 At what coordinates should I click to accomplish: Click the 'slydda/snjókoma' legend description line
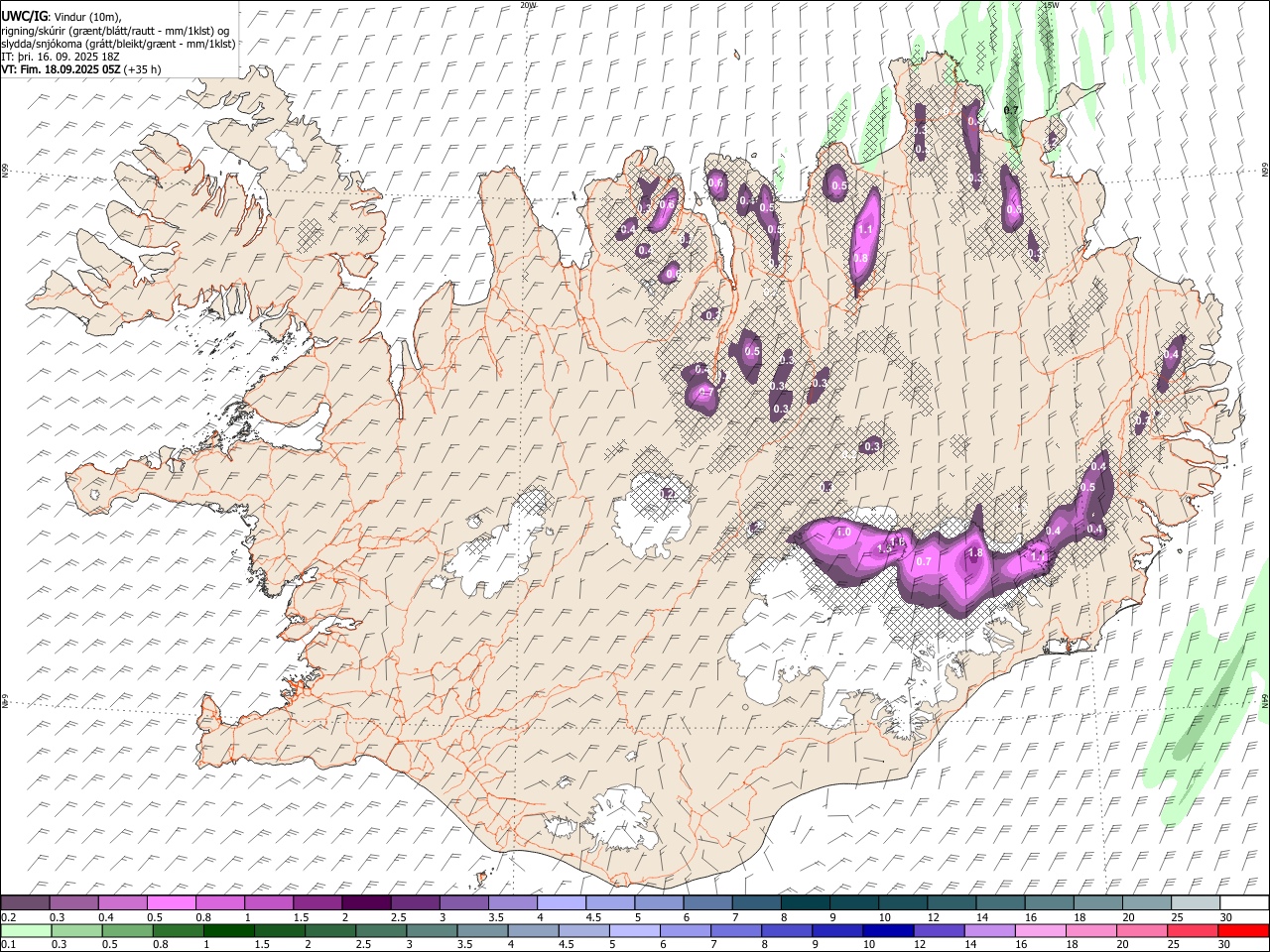(x=118, y=44)
